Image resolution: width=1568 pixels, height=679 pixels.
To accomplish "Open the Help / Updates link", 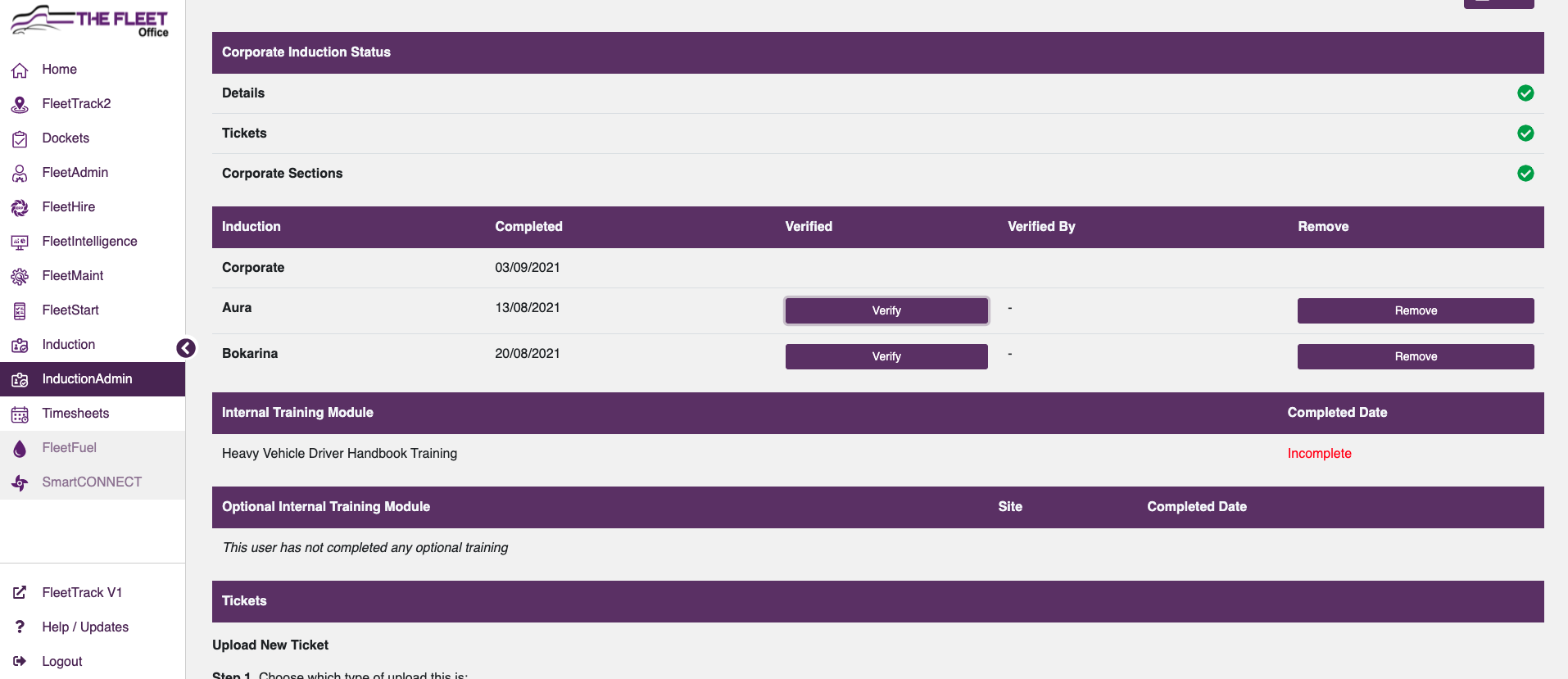I will click(93, 627).
